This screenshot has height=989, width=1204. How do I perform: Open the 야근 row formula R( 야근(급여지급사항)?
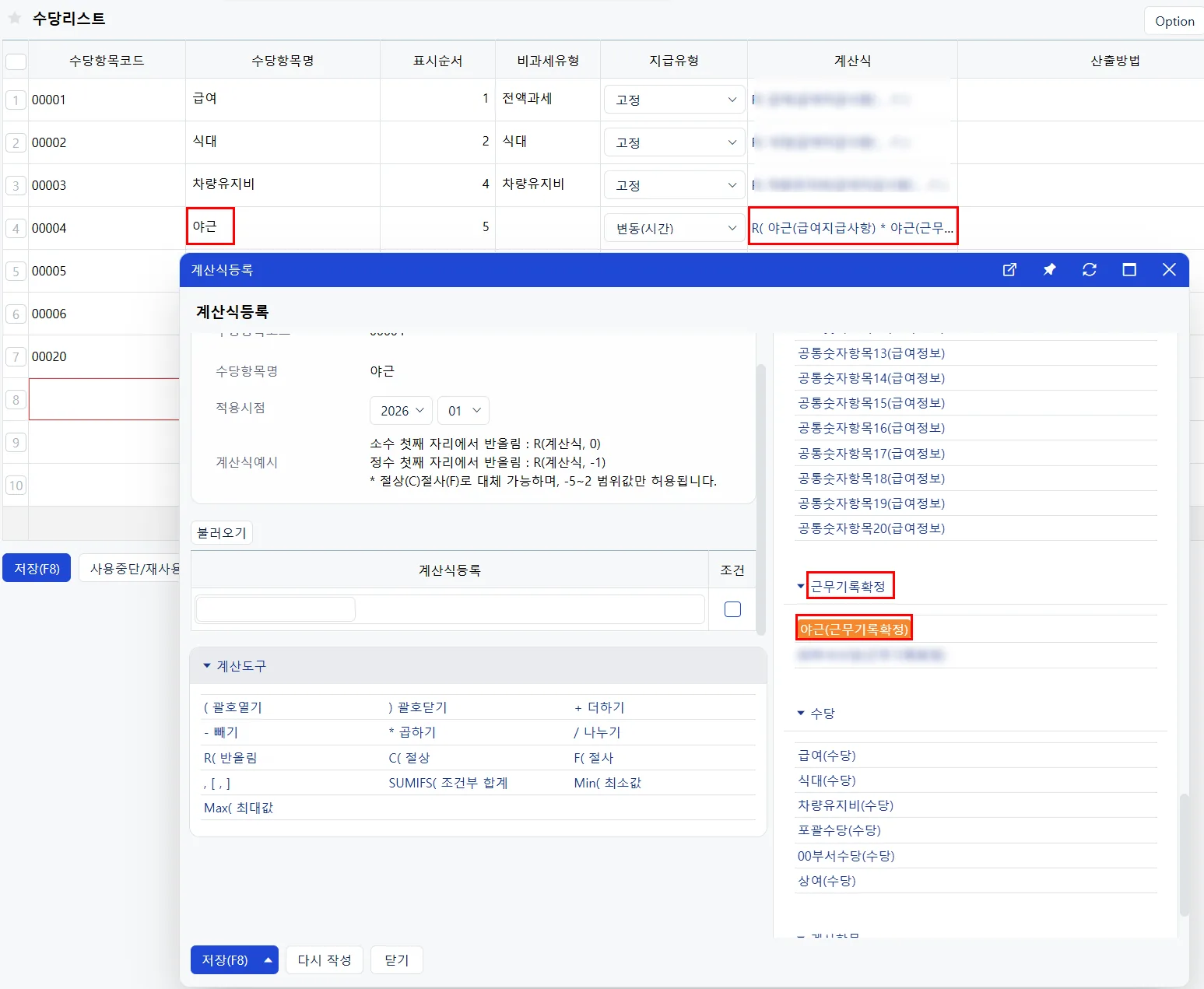(x=852, y=228)
